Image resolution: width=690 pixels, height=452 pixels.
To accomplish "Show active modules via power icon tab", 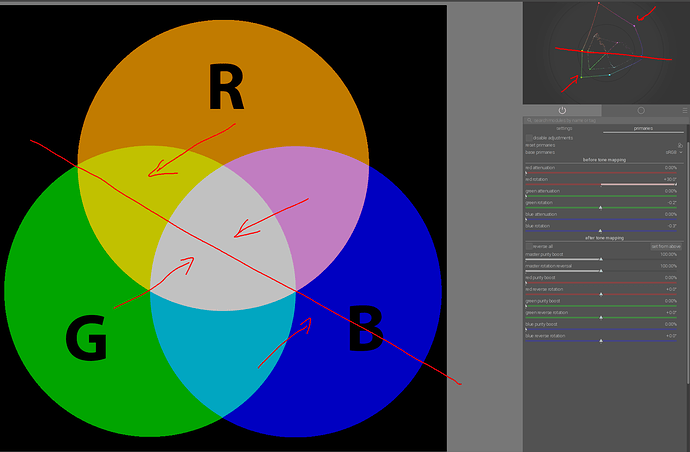I will (x=562, y=110).
